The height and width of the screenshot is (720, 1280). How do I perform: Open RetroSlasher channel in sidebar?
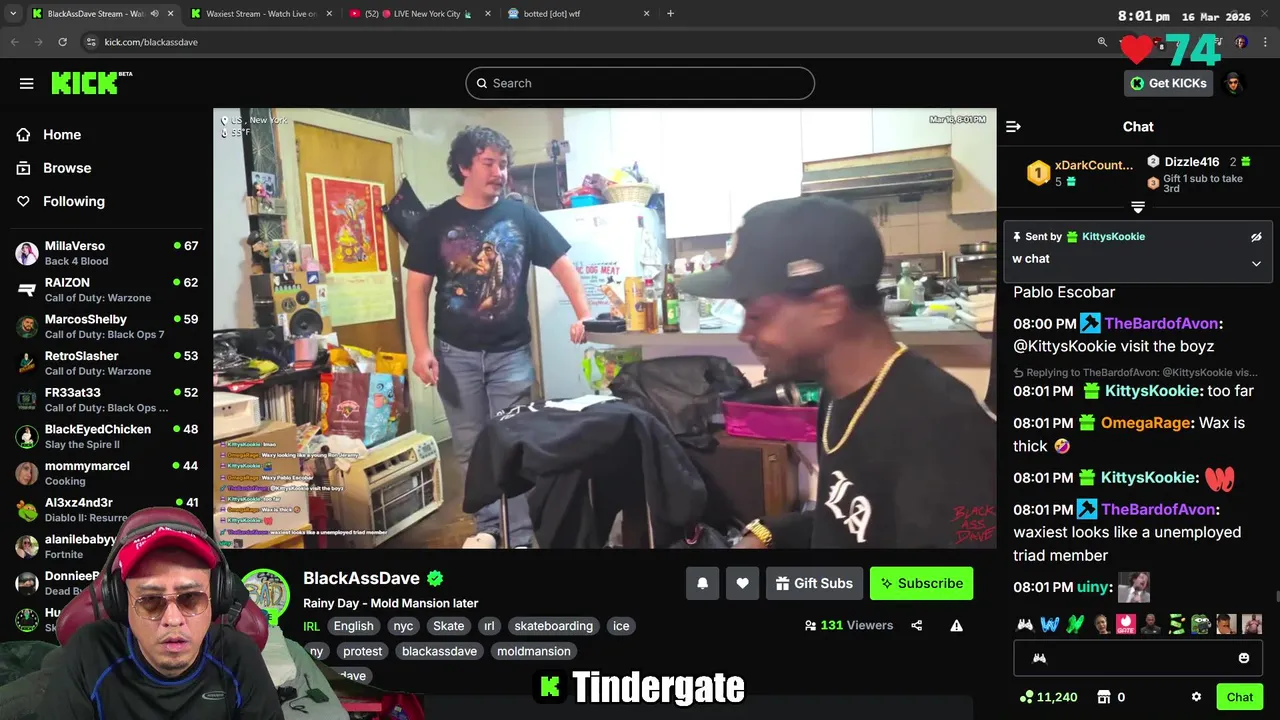[106, 363]
